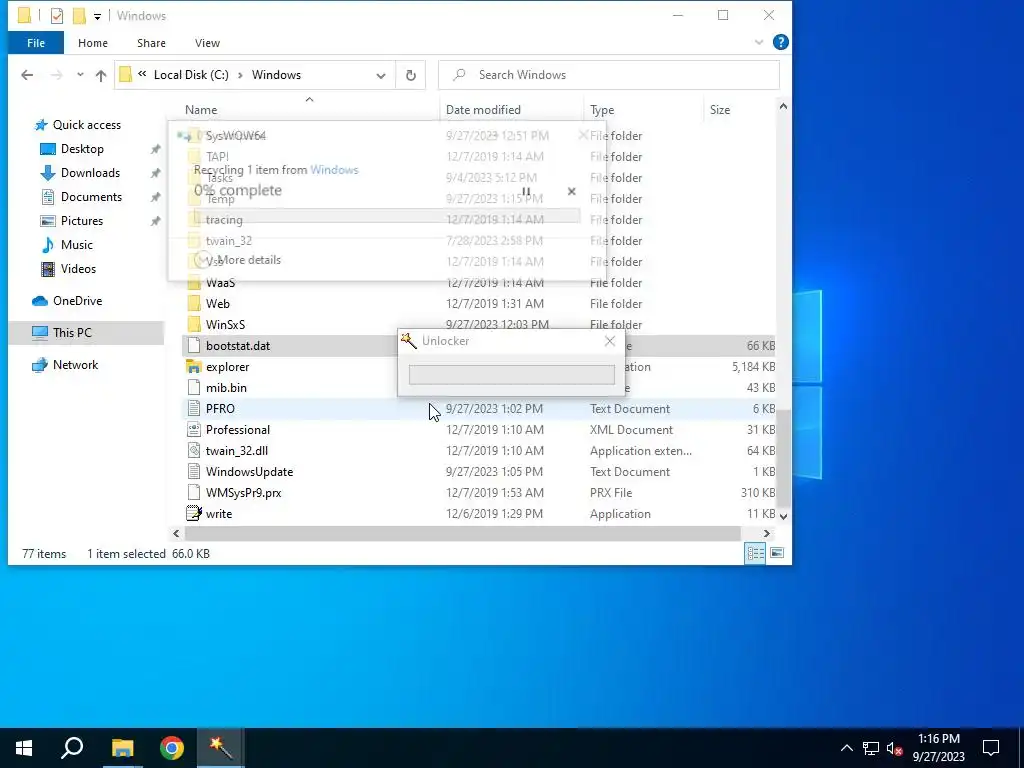Screen dimensions: 1024x768
Task: Open Pictures in the navigation pane
Action: (82, 221)
